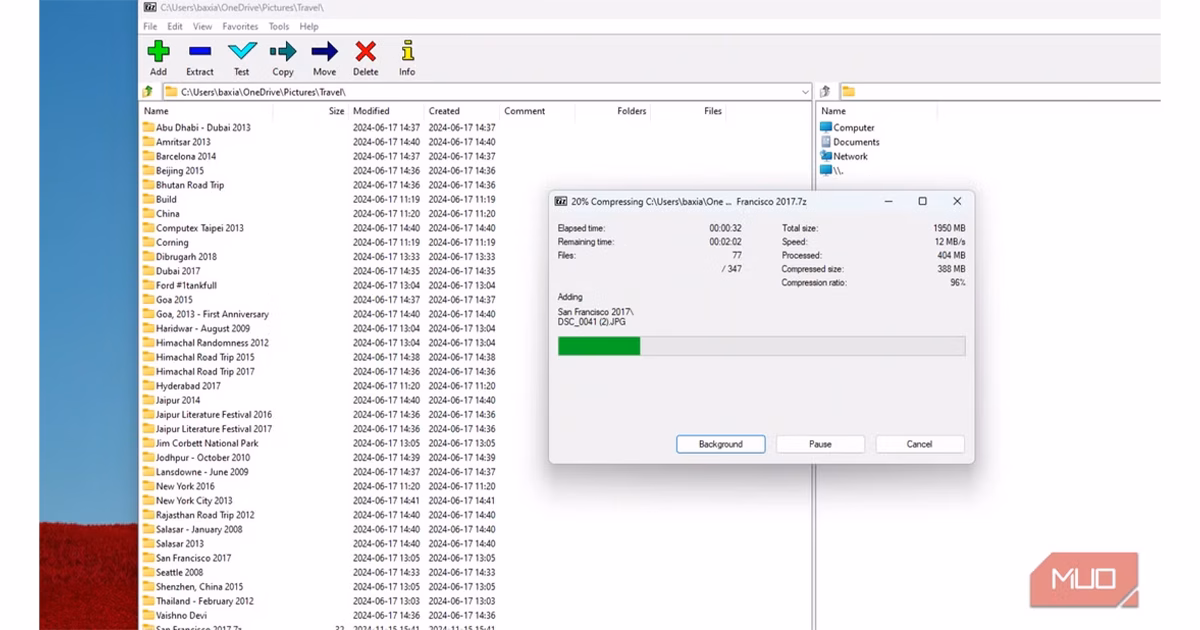Select the Computer icon in right panel

[826, 127]
